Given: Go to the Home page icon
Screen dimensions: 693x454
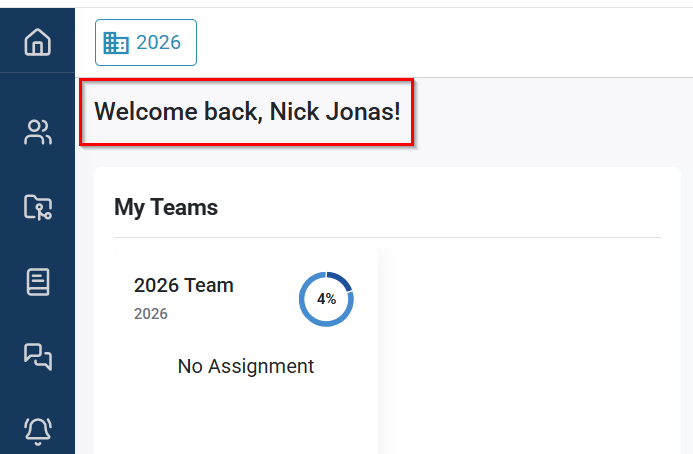Looking at the screenshot, I should (37, 43).
